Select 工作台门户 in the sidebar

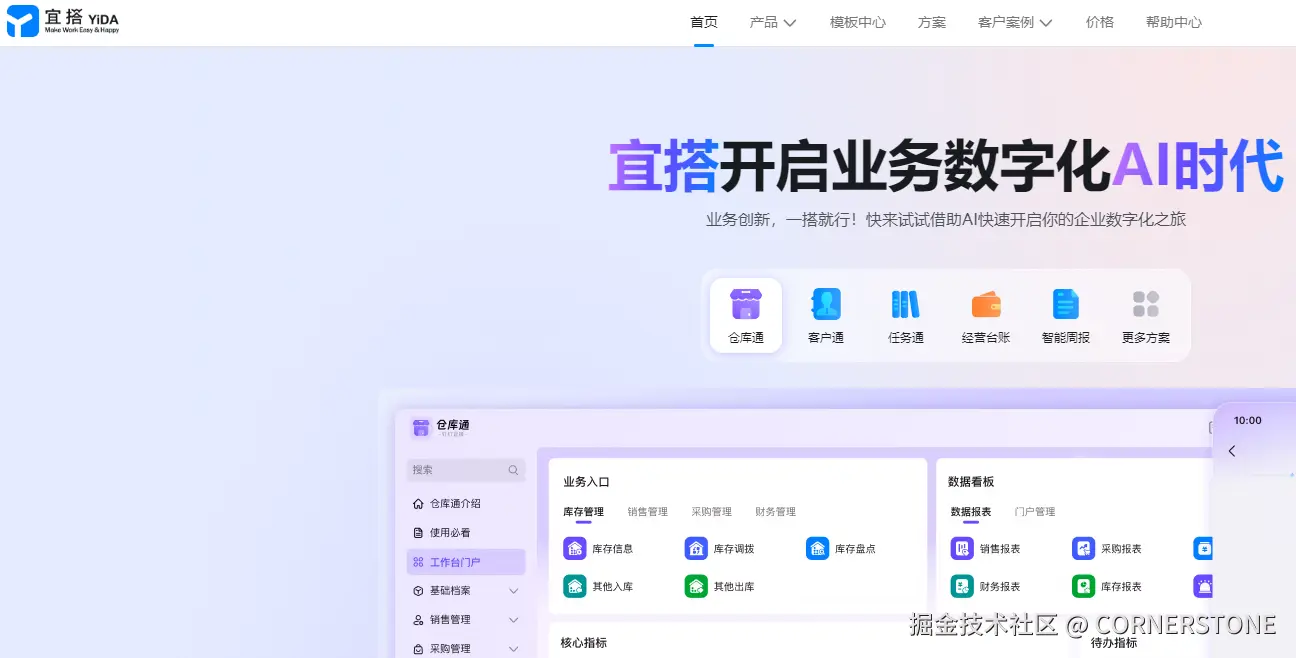(x=466, y=562)
